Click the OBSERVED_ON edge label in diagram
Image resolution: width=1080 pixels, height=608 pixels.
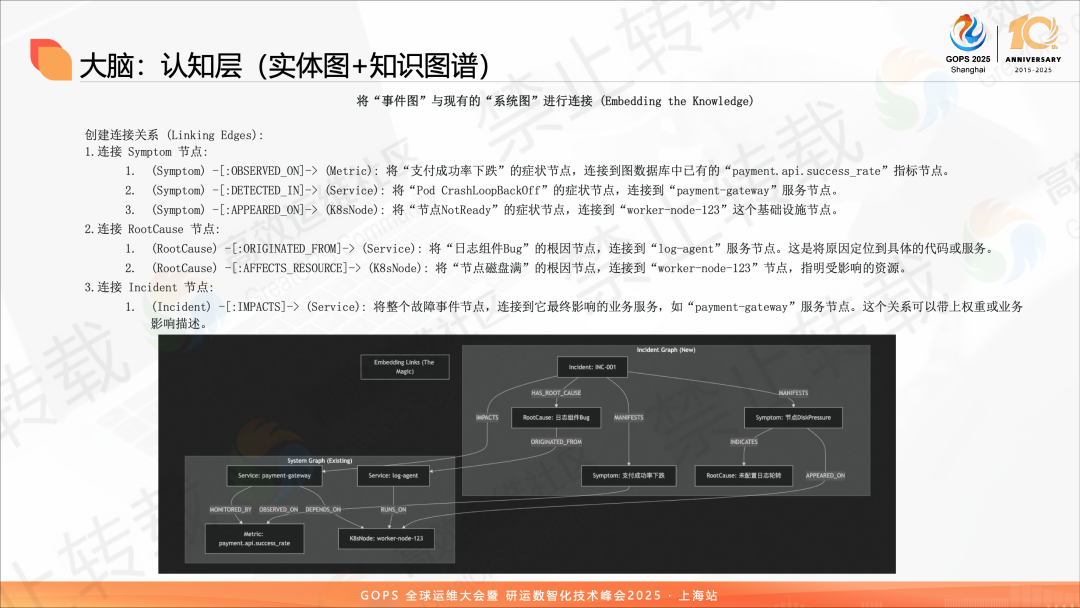pyautogui.click(x=278, y=510)
